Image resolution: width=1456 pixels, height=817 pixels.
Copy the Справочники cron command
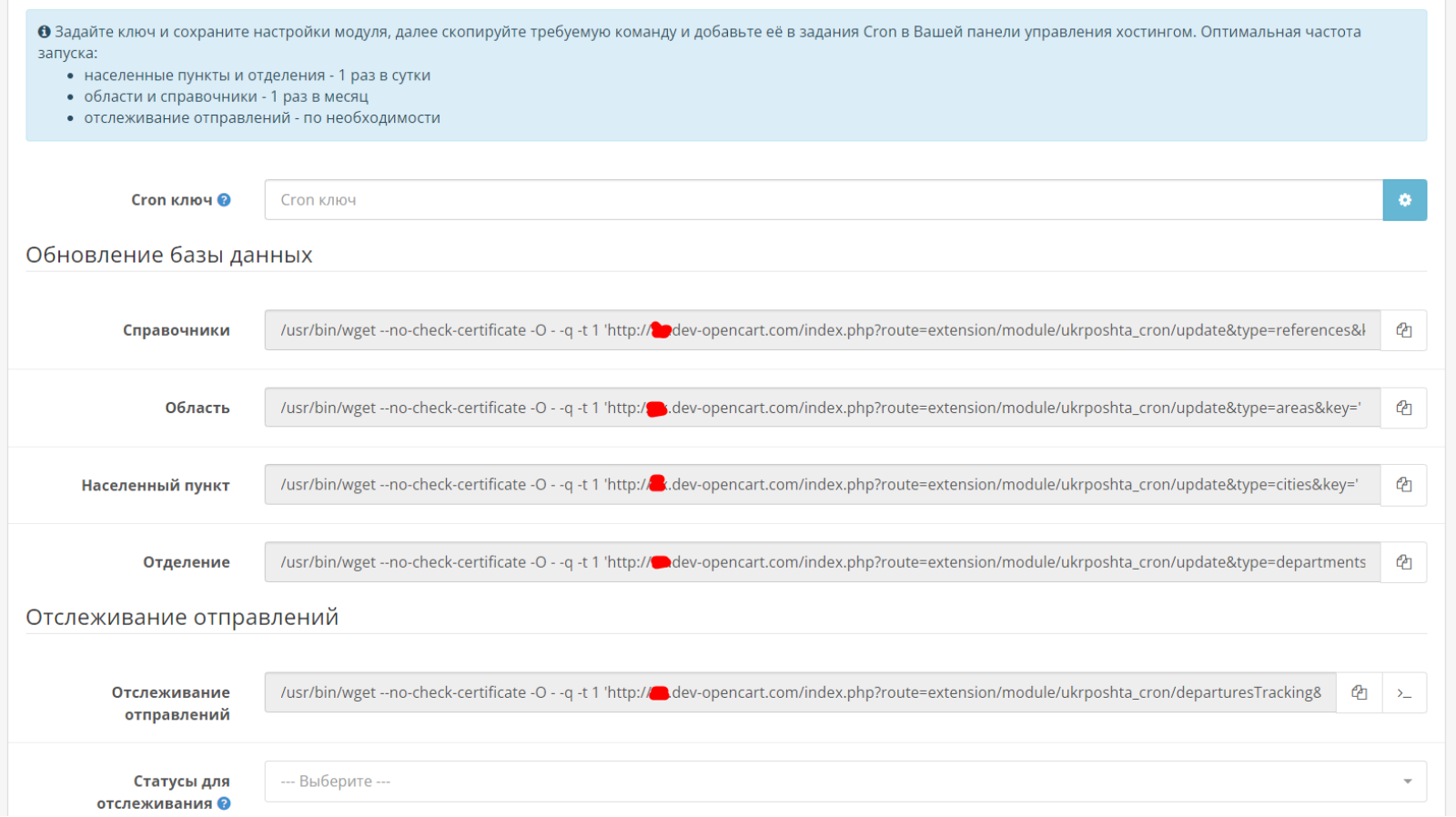point(1403,330)
